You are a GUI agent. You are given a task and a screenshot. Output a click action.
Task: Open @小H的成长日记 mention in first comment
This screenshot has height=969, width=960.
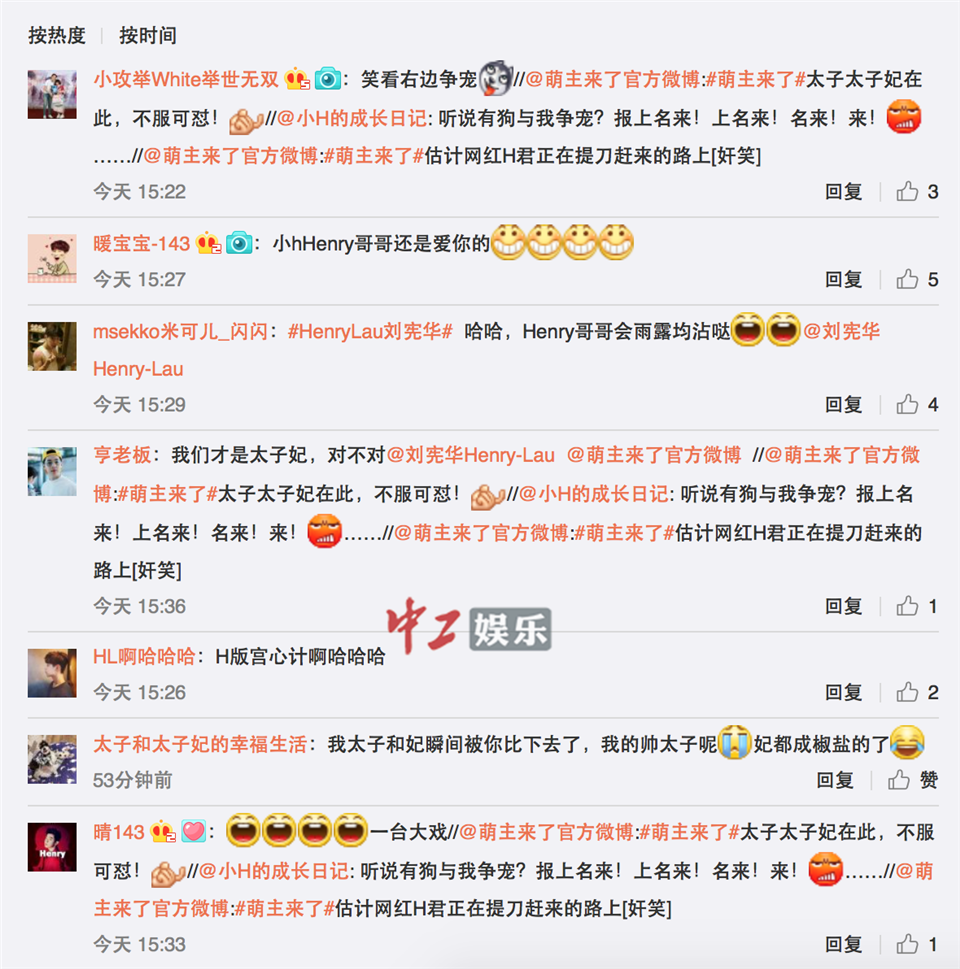[x=352, y=118]
